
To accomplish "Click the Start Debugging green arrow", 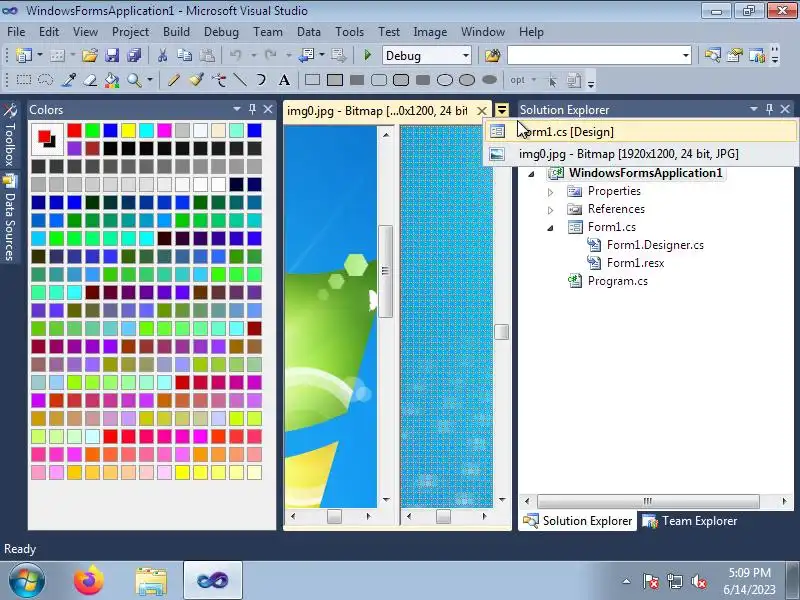I will pos(367,55).
